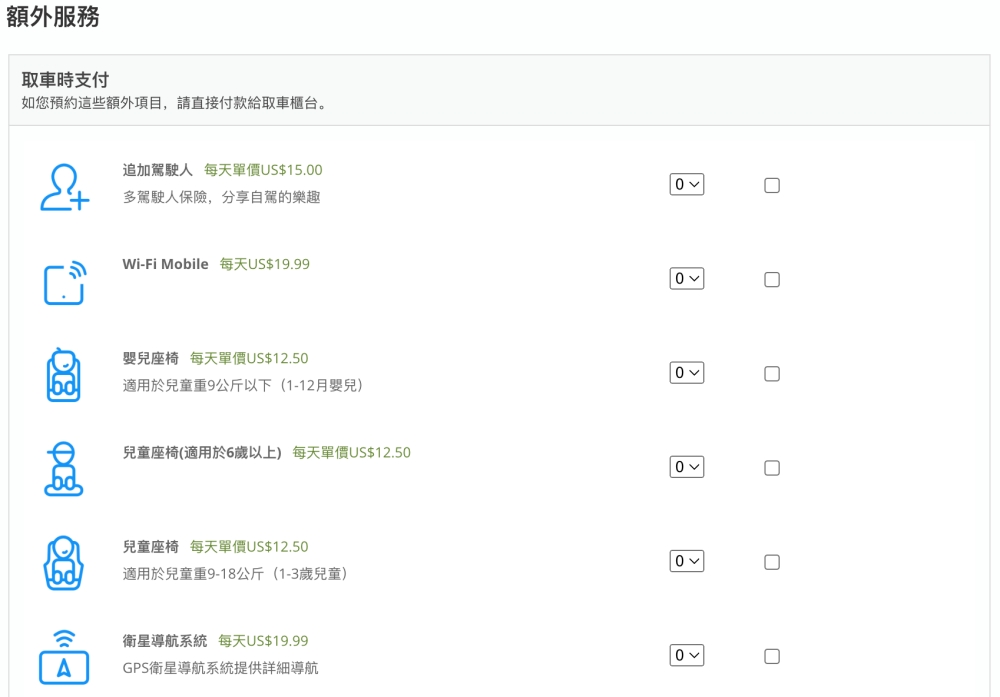Open quantity dropdown for 兒童座椅 9-18公斤
Viewport: 1000px width, 697px height.
pos(687,561)
